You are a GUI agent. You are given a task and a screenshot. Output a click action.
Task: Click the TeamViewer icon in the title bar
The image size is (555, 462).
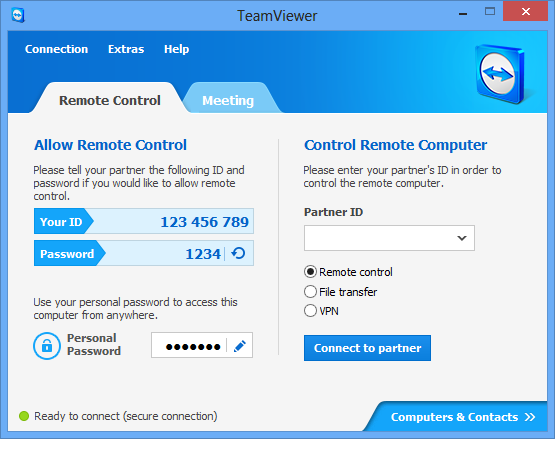(x=18, y=15)
